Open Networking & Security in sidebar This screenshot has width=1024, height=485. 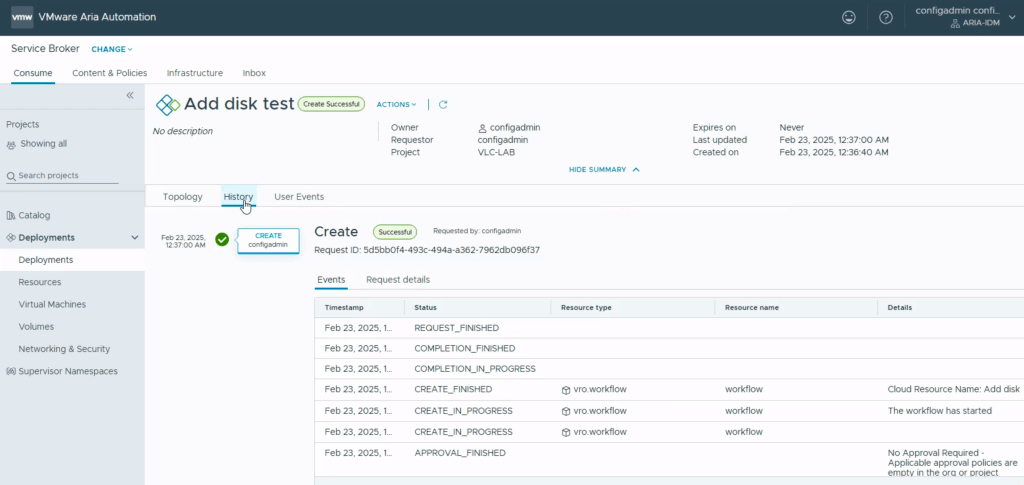tap(64, 349)
